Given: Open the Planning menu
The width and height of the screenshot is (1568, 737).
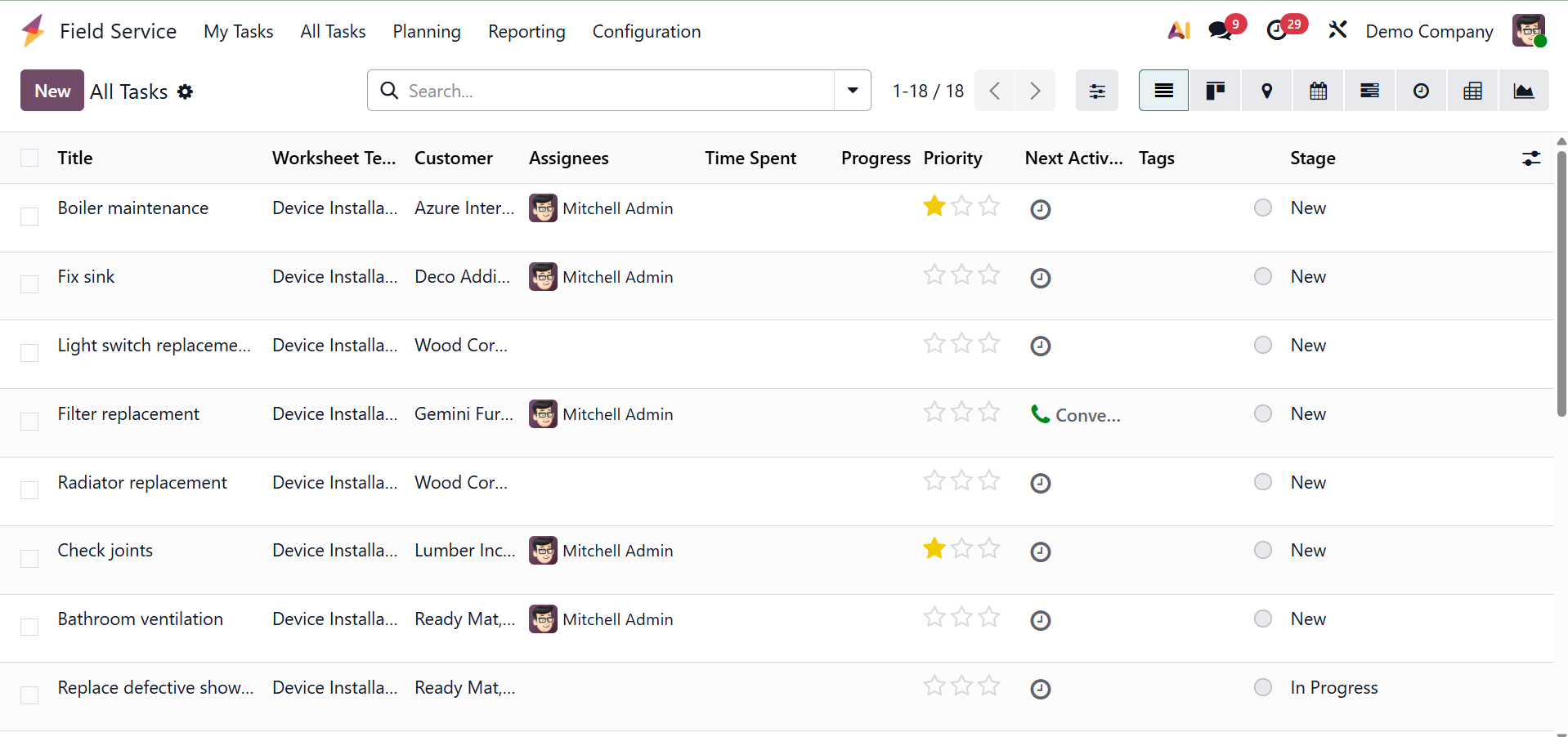Looking at the screenshot, I should 426,31.
